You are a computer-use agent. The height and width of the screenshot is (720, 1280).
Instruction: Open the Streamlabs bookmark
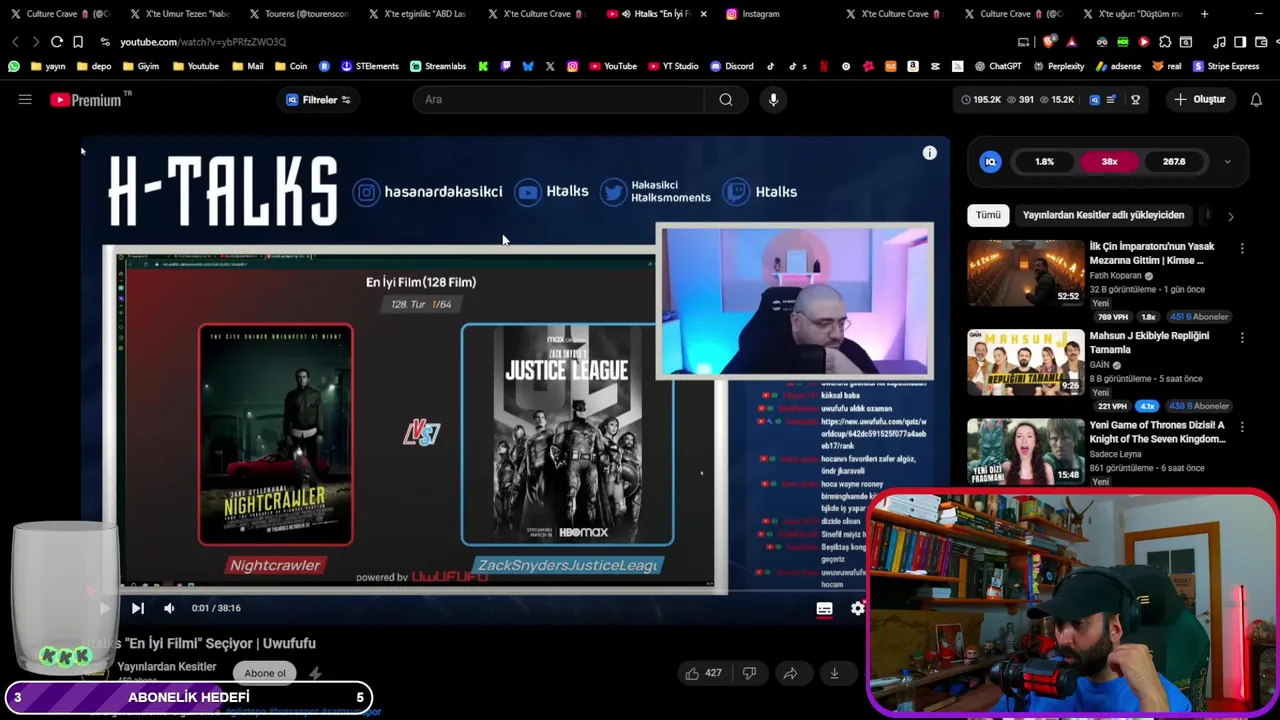(x=438, y=66)
